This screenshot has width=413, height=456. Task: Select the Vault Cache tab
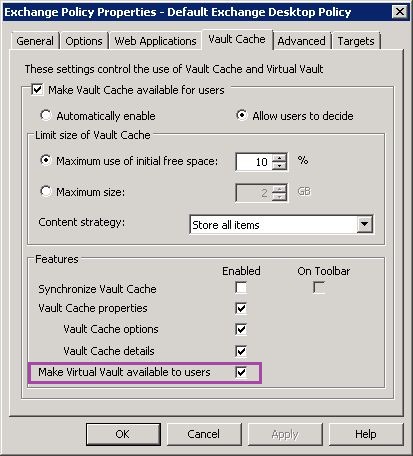pyautogui.click(x=237, y=39)
